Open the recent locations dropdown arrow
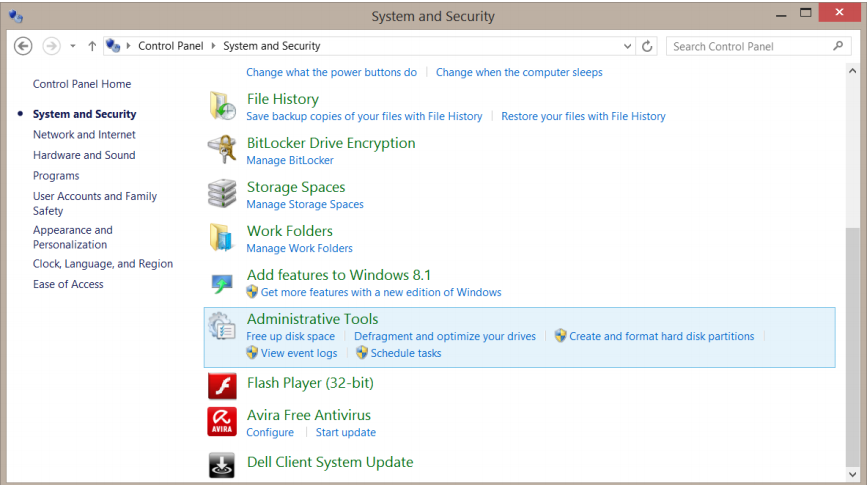The image size is (867, 485). (72, 46)
